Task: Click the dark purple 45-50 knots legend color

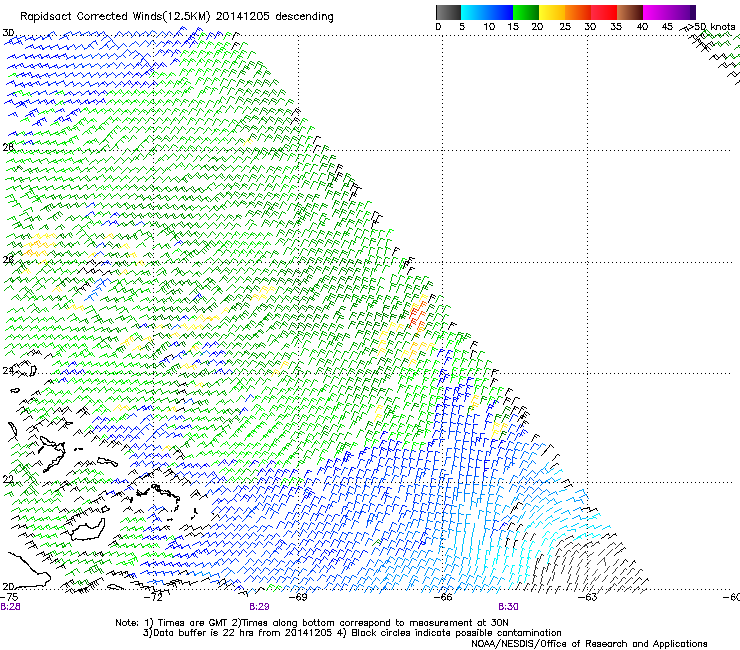Action: pos(682,12)
